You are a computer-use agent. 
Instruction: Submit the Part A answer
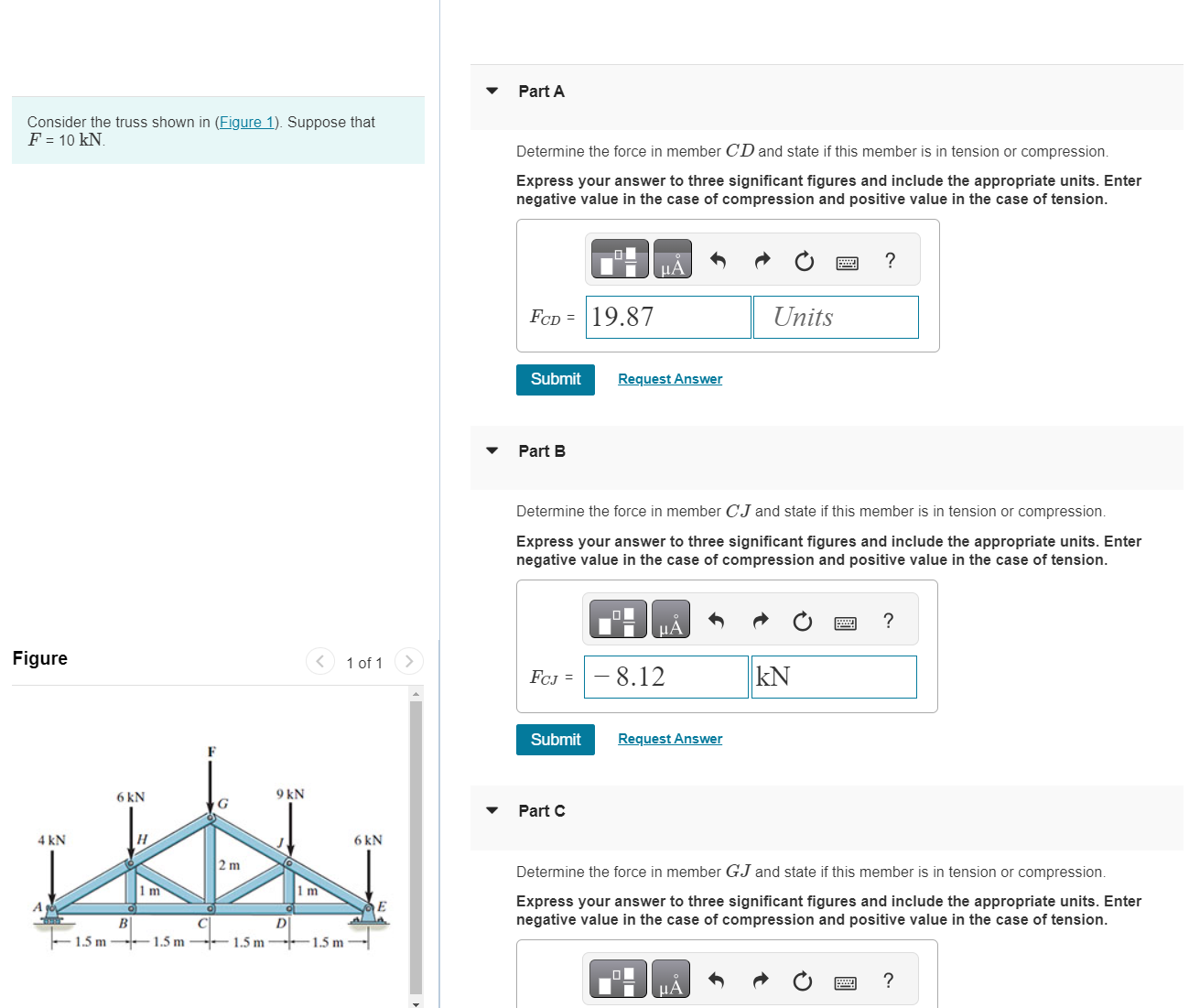coord(555,379)
